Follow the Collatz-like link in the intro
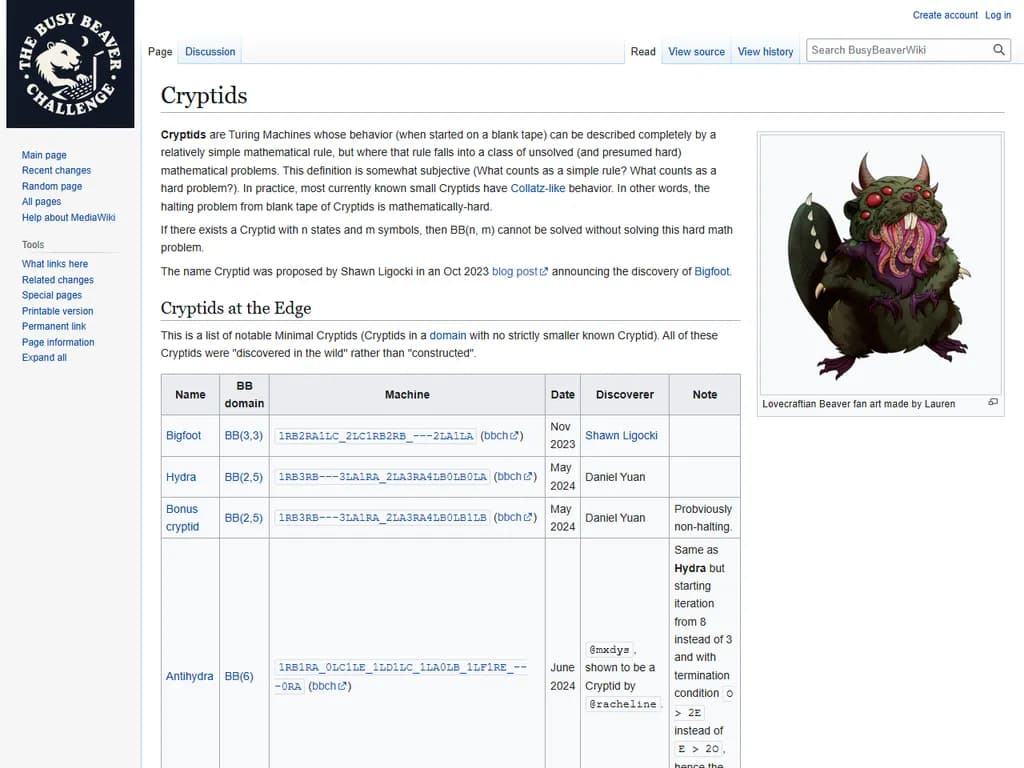 539,187
